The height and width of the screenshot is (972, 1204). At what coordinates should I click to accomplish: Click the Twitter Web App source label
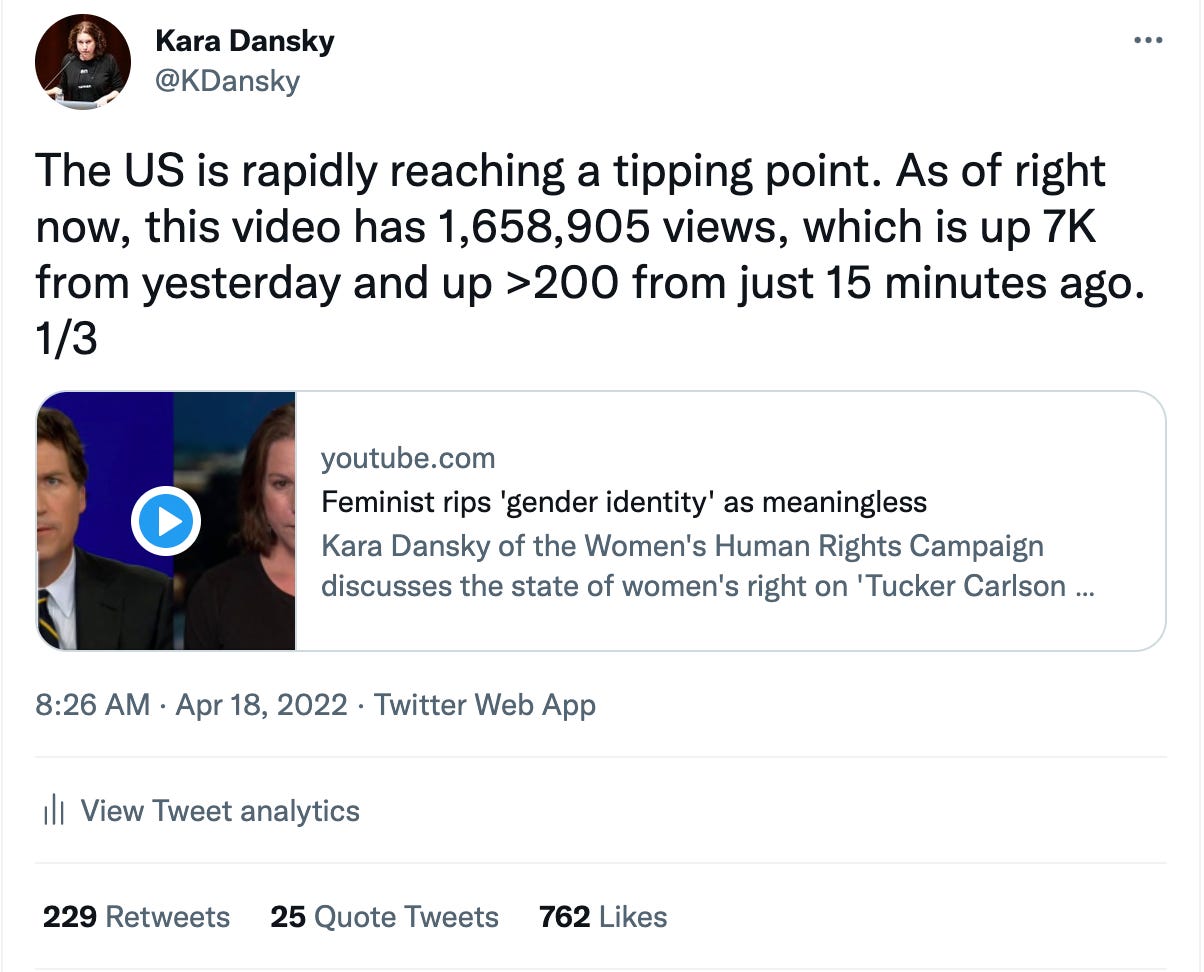tap(484, 705)
